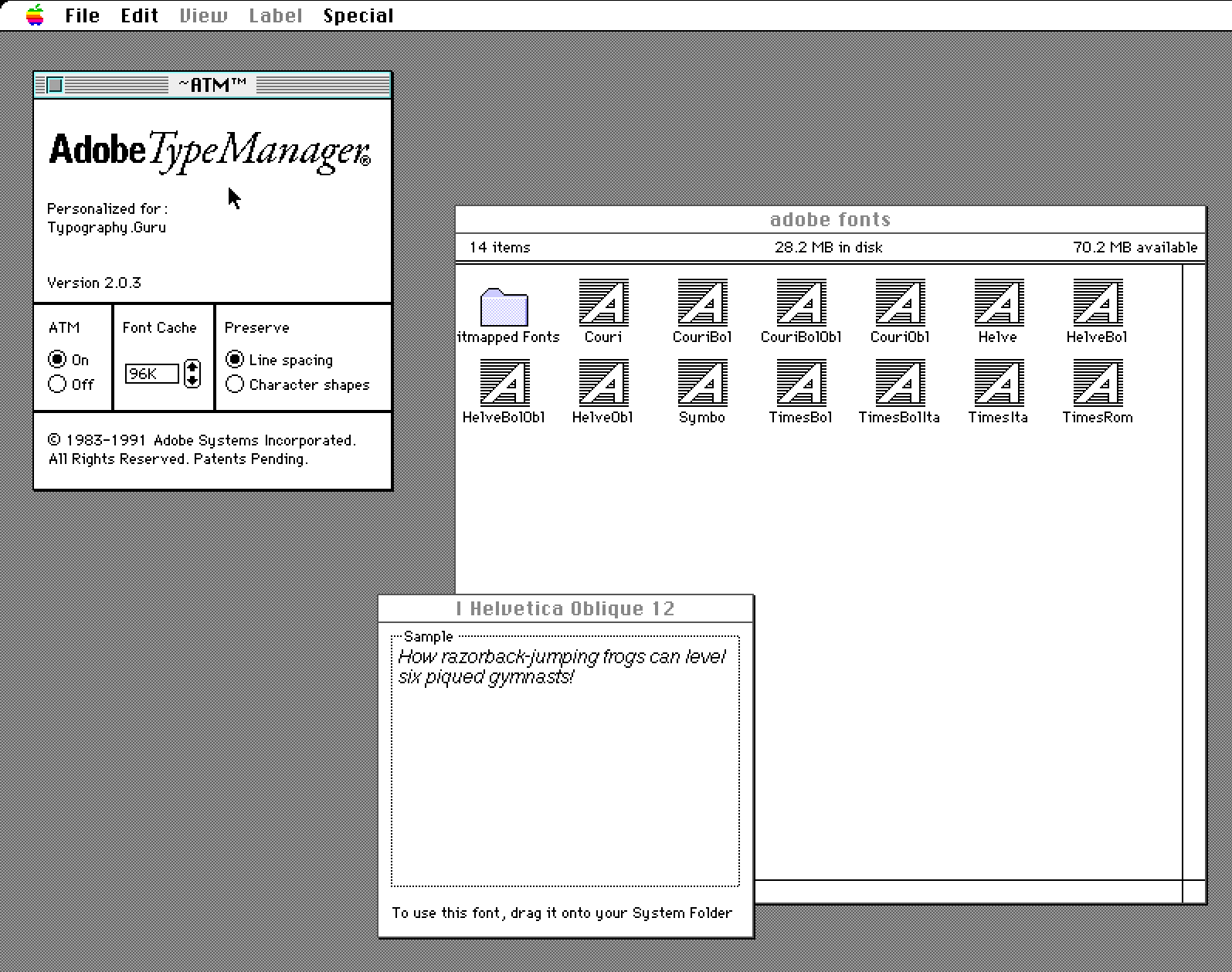Click the '14 items' count text

(500, 247)
